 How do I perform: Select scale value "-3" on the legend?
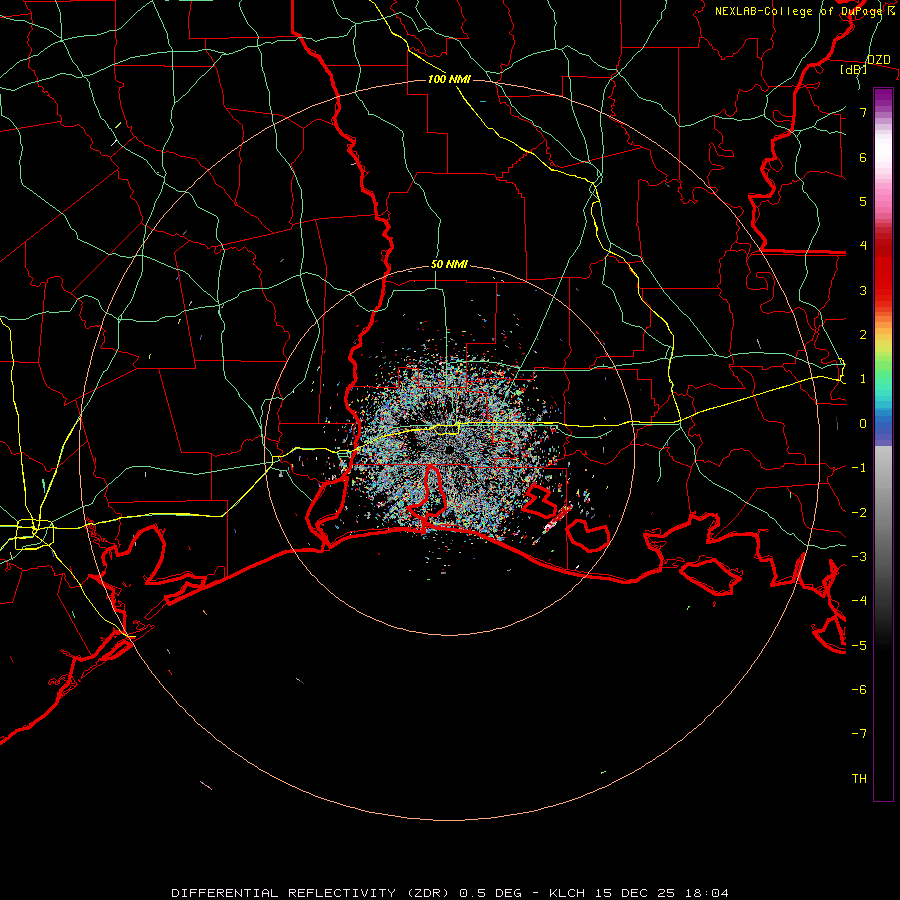pyautogui.click(x=859, y=556)
